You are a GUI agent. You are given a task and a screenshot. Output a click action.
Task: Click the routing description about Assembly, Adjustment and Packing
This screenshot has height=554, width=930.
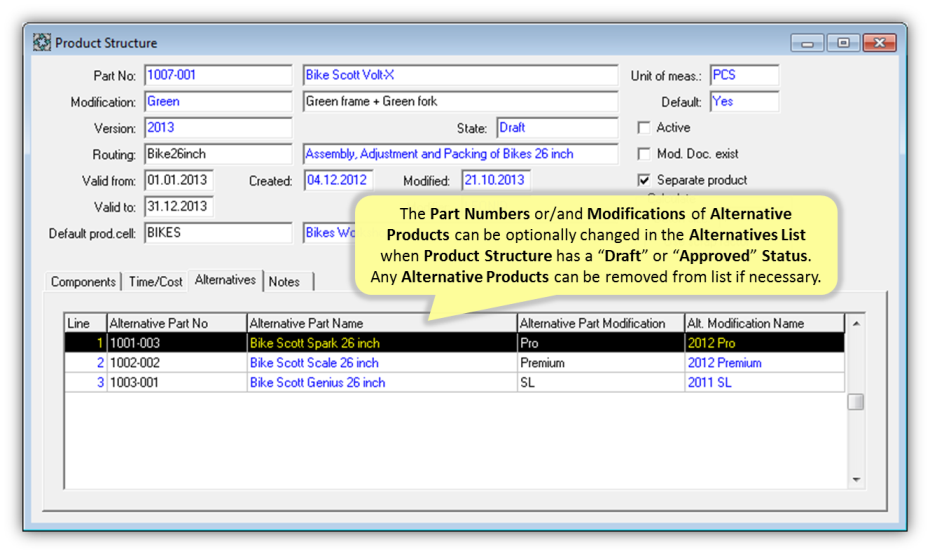(460, 154)
